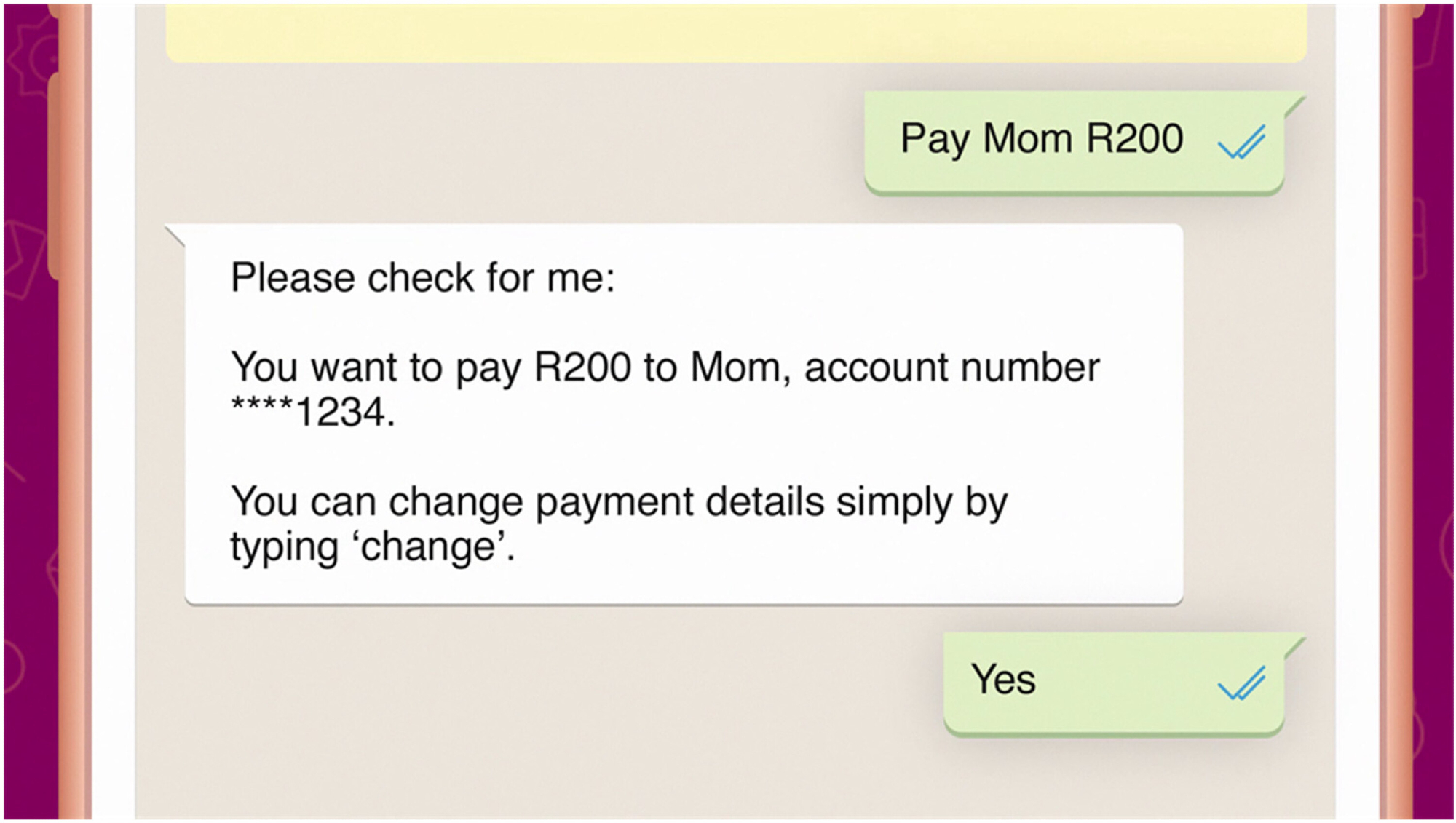The width and height of the screenshot is (1456, 823).
Task: Click the masked account number ****1234
Action: click(x=313, y=413)
